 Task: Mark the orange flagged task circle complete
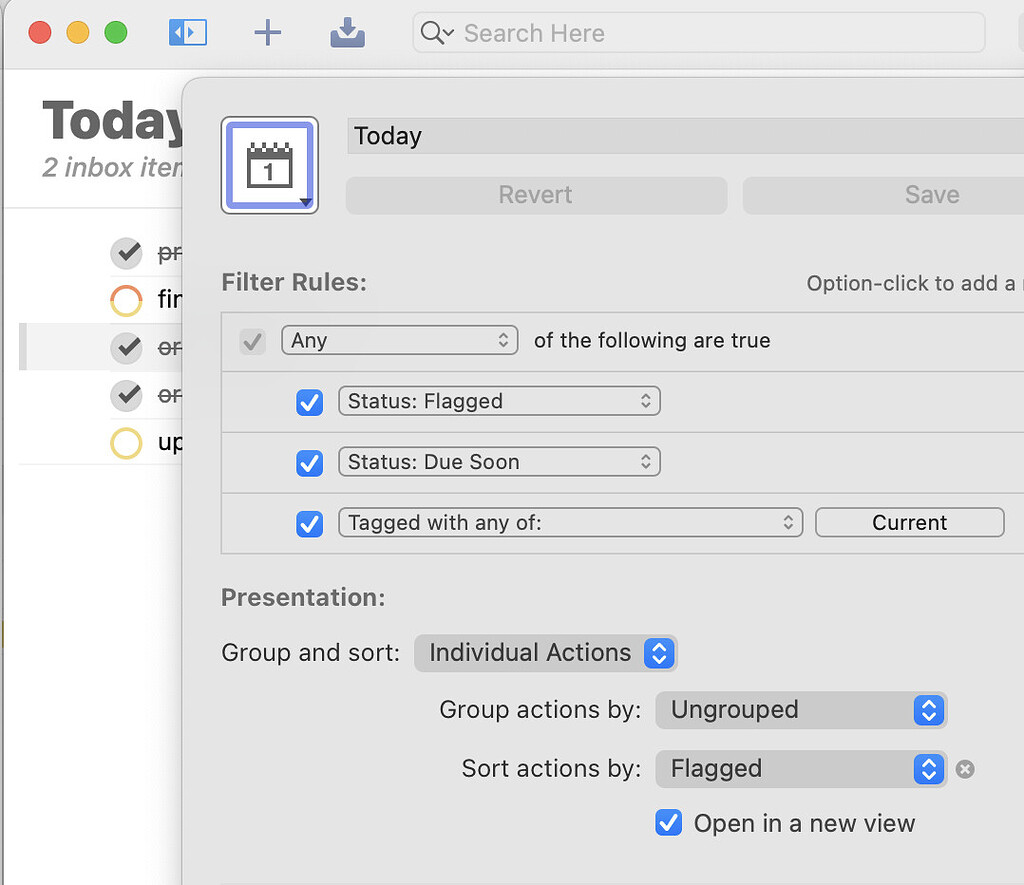126,300
